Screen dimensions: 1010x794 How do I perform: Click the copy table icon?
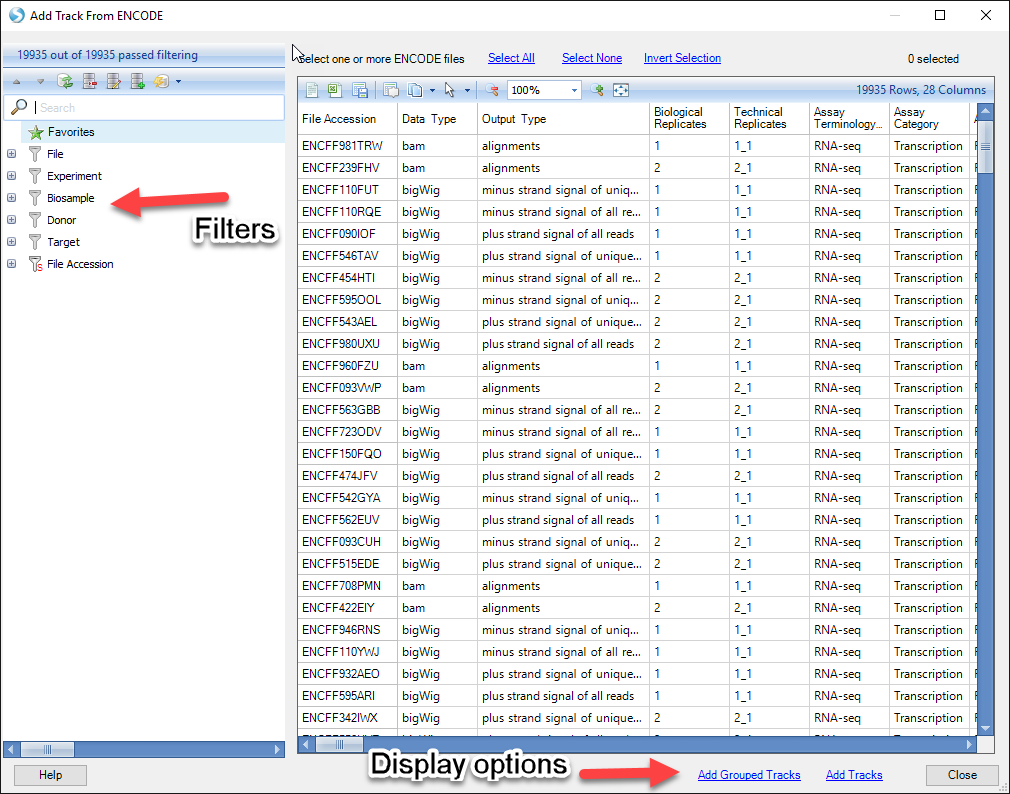pyautogui.click(x=415, y=90)
